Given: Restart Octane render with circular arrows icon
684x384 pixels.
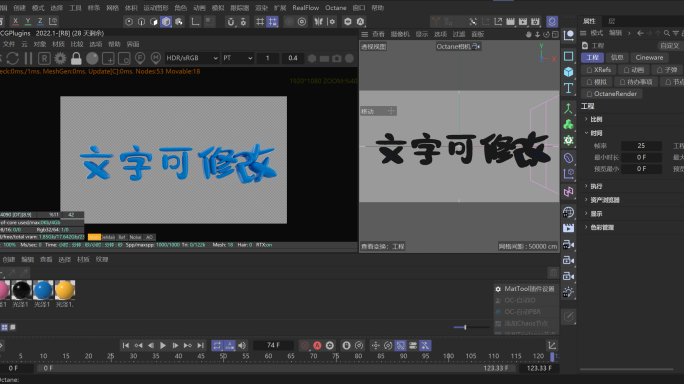Looking at the screenshot, I should pos(13,58).
